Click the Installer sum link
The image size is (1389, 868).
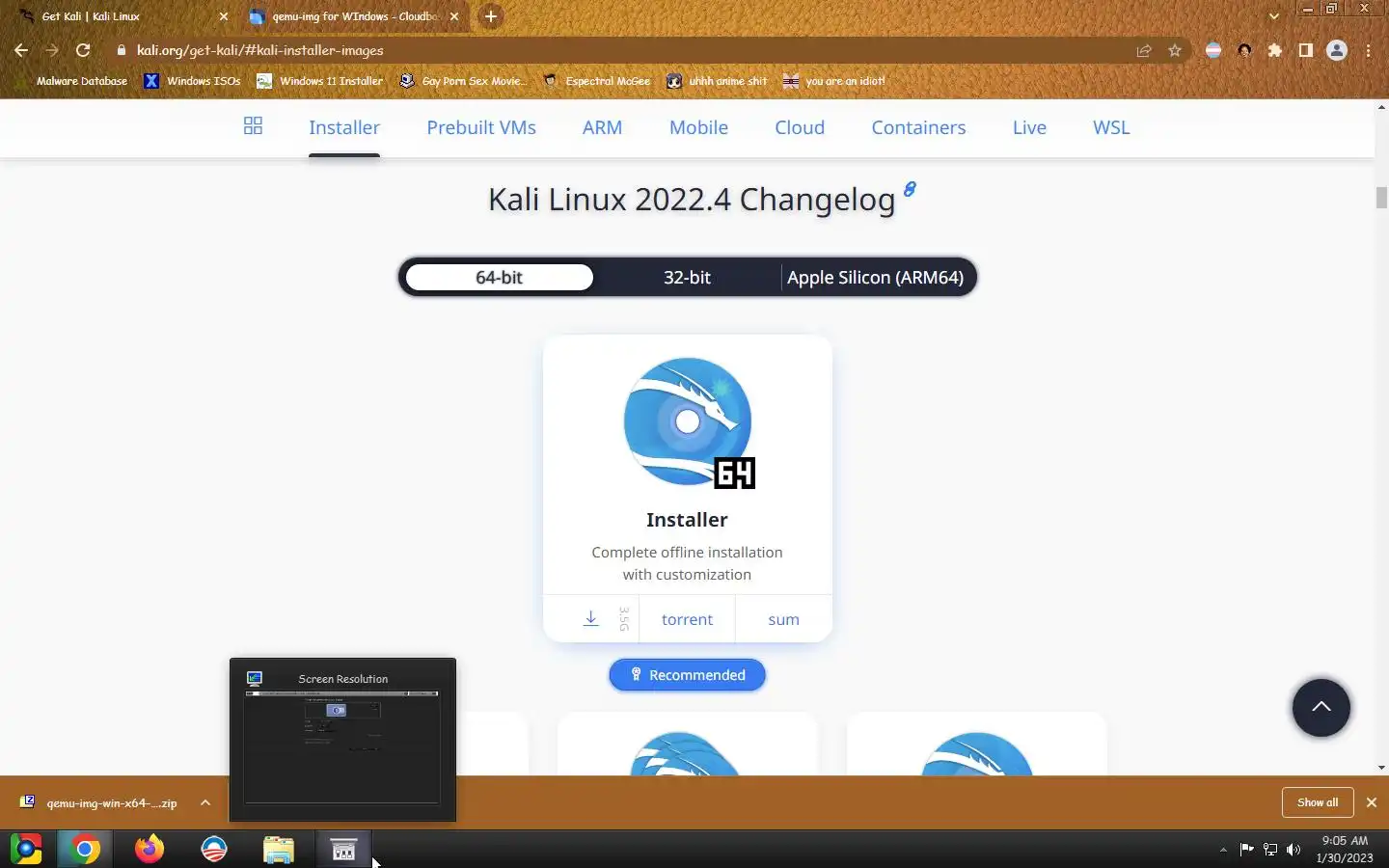click(x=783, y=619)
